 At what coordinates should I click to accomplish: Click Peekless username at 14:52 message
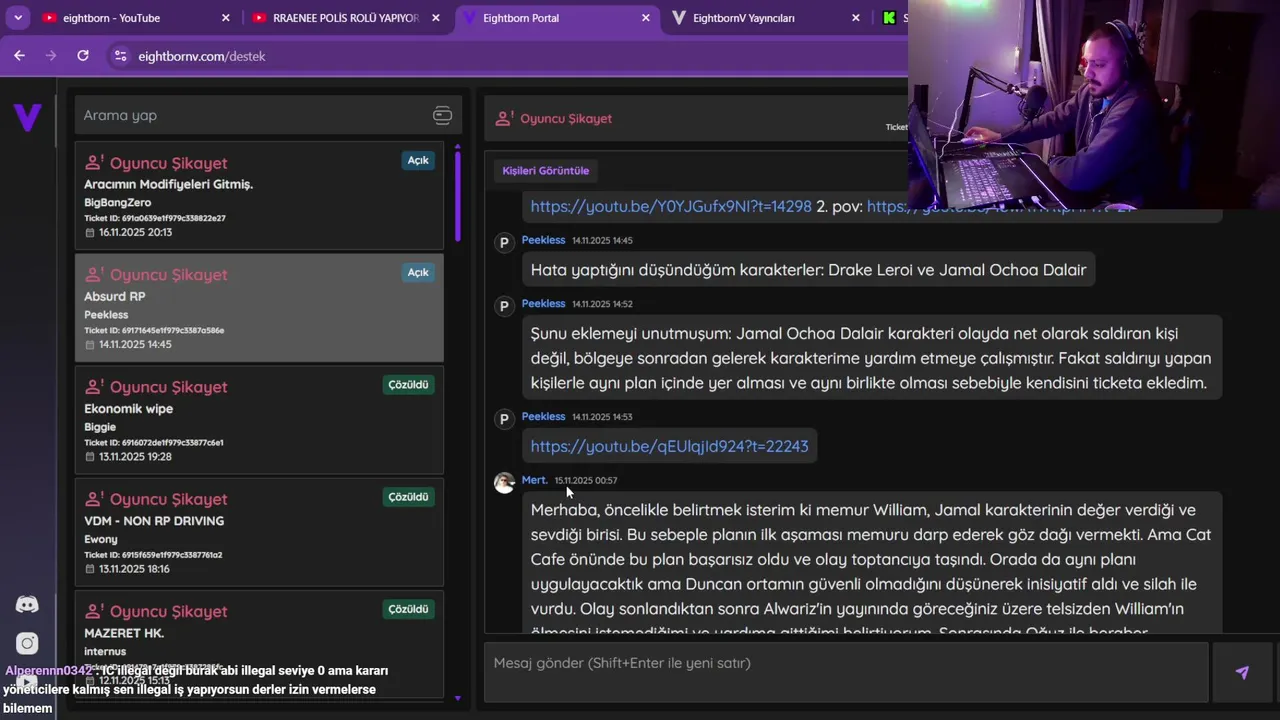click(x=543, y=303)
